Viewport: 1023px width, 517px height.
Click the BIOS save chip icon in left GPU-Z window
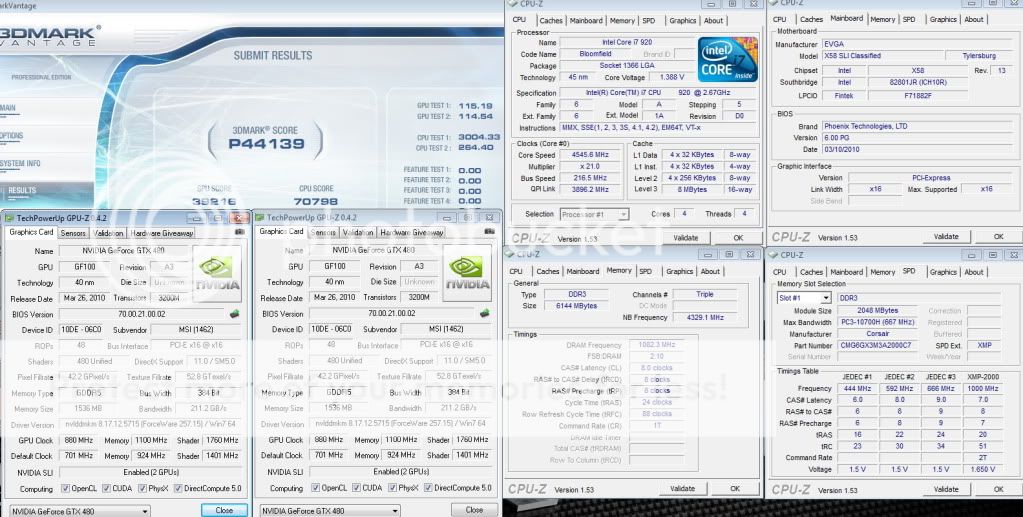[x=234, y=313]
